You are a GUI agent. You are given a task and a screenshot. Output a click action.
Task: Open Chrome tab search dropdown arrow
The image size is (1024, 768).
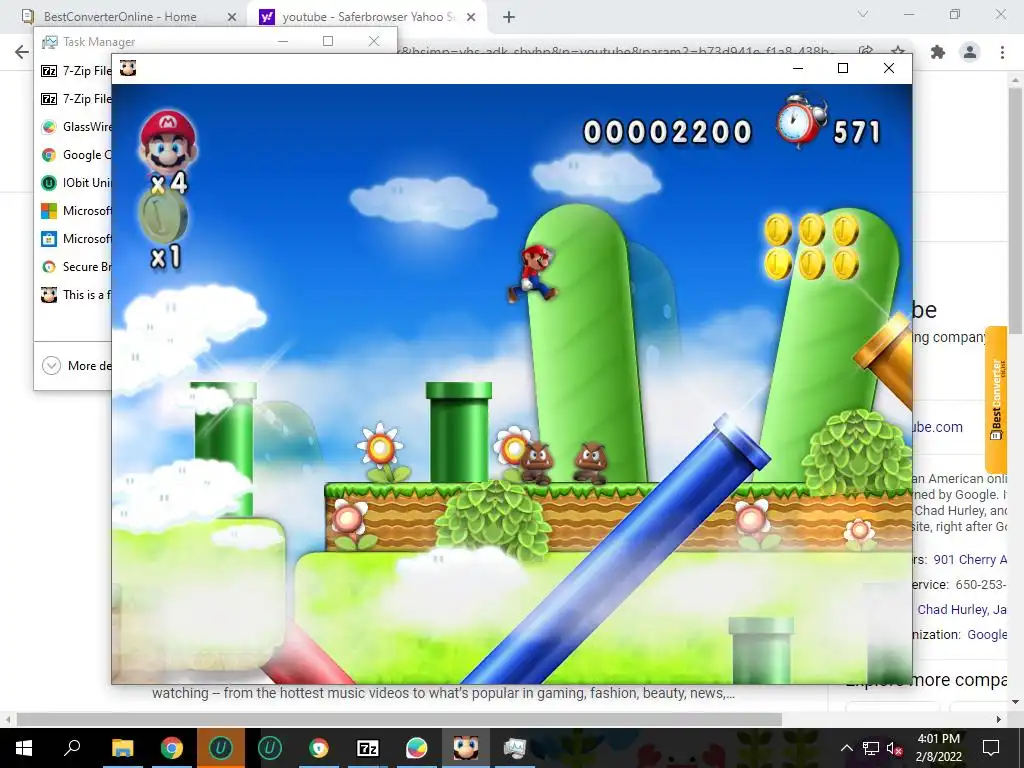[x=863, y=14]
